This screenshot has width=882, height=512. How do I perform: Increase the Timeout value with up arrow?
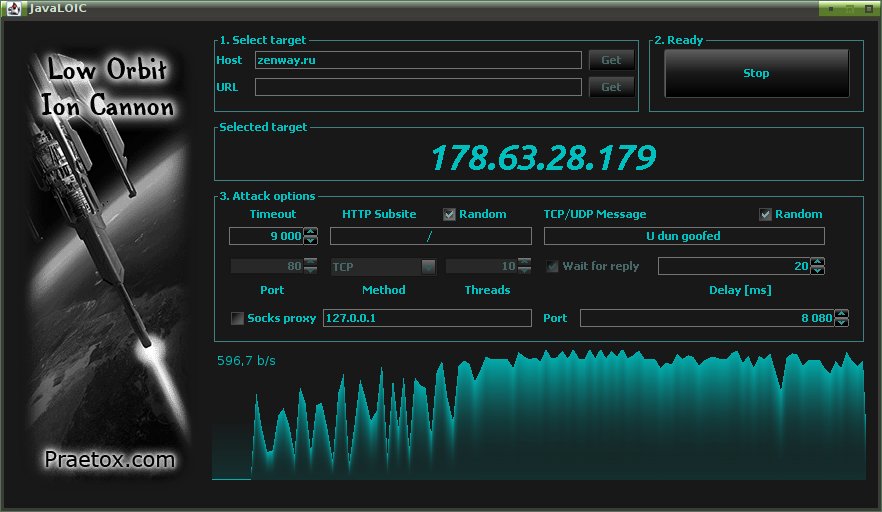pyautogui.click(x=310, y=232)
